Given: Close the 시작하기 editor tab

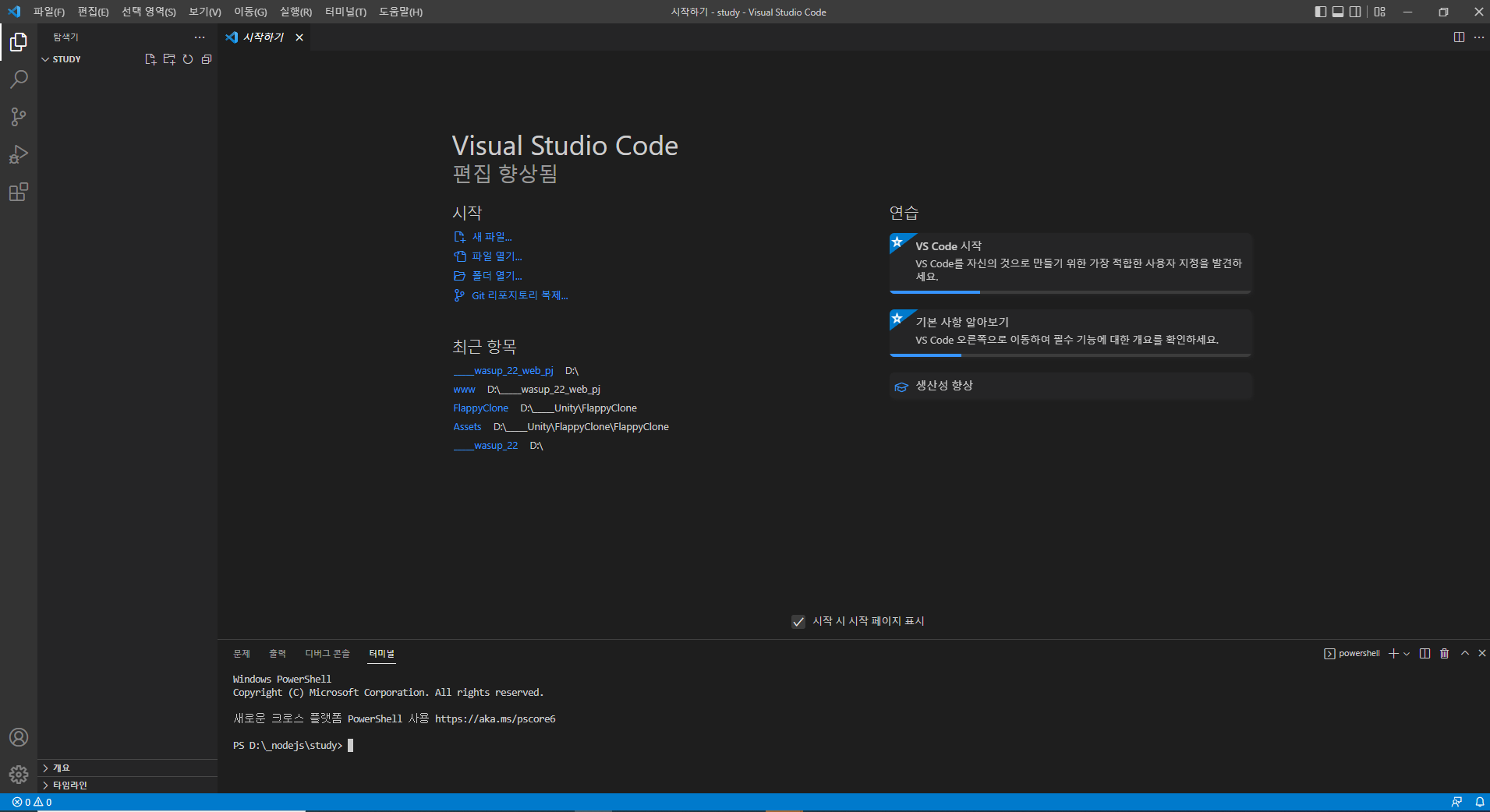Looking at the screenshot, I should [299, 37].
